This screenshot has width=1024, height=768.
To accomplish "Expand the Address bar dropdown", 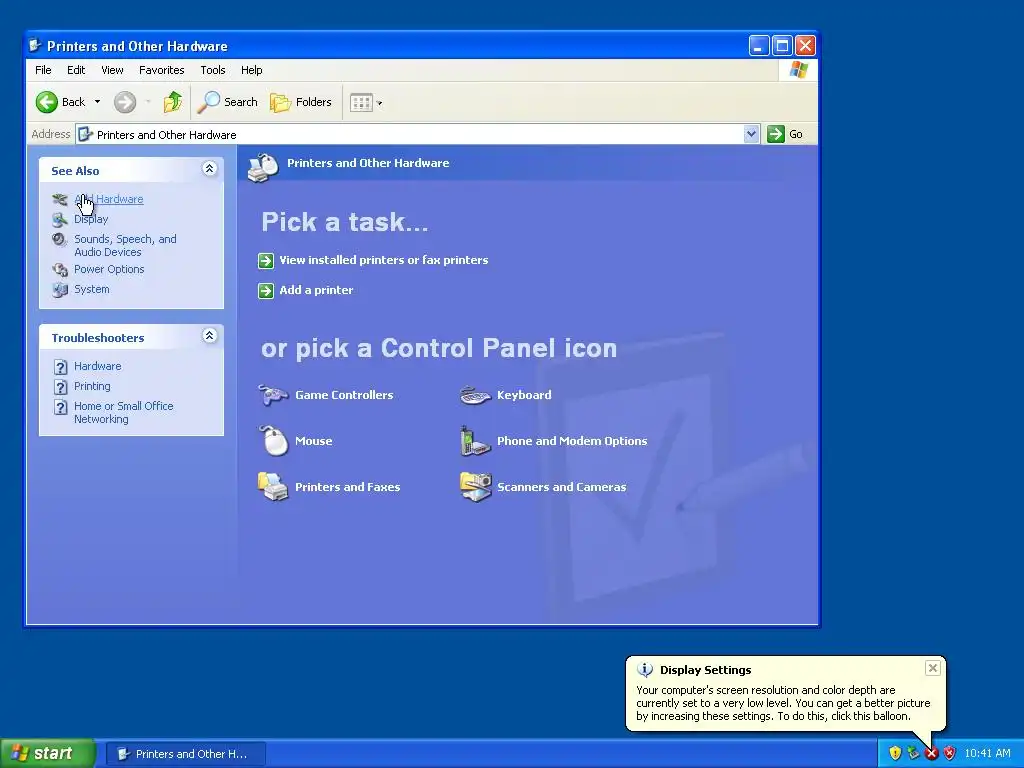I will pyautogui.click(x=751, y=134).
